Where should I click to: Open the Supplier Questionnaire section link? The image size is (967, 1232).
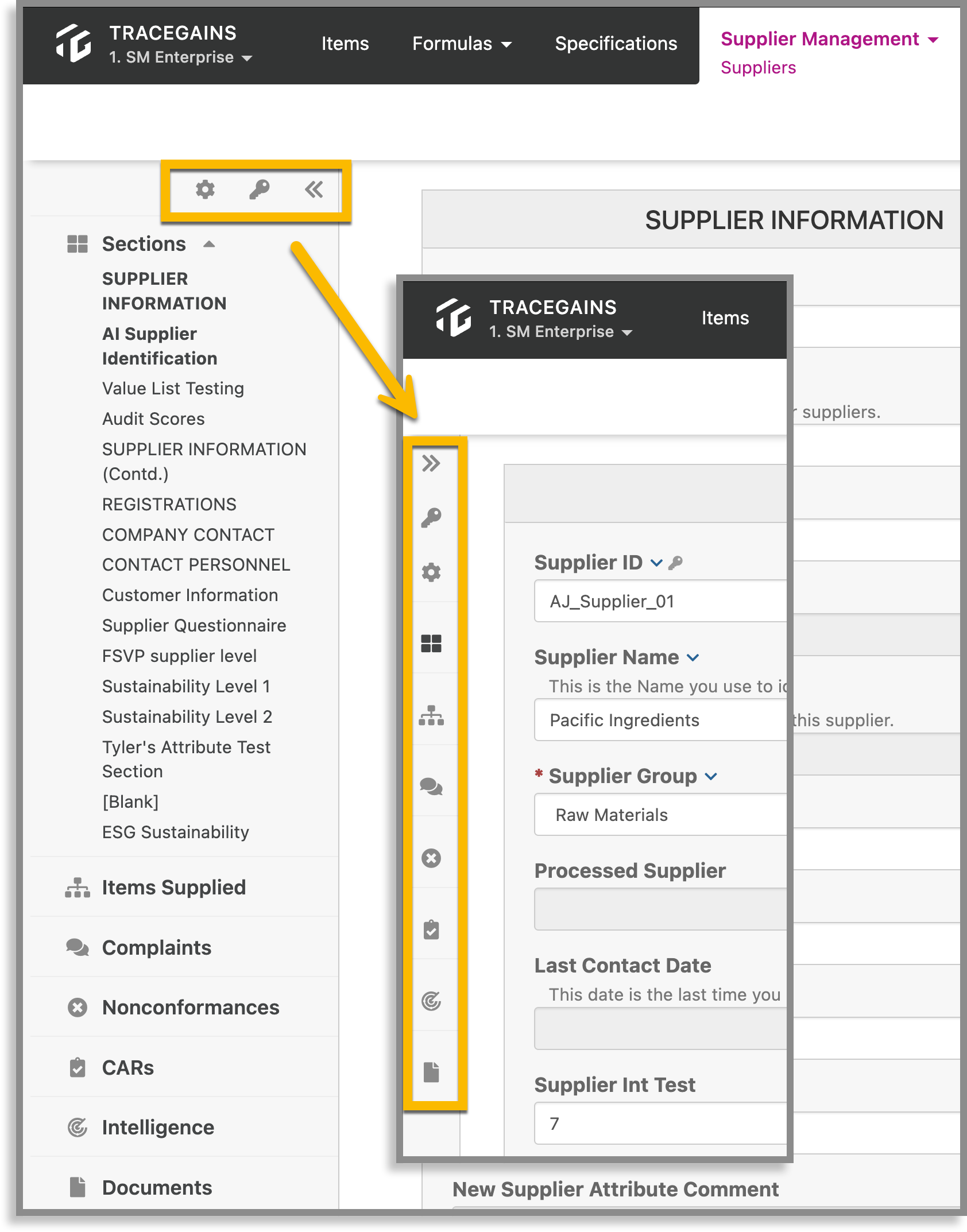[x=194, y=626]
